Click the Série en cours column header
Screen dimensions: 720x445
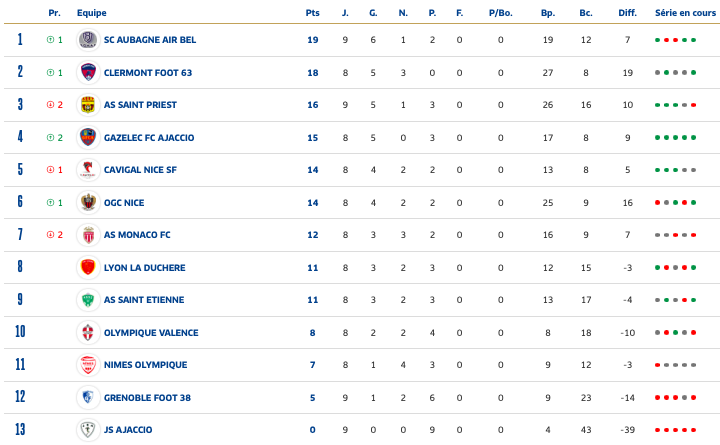[x=678, y=13]
